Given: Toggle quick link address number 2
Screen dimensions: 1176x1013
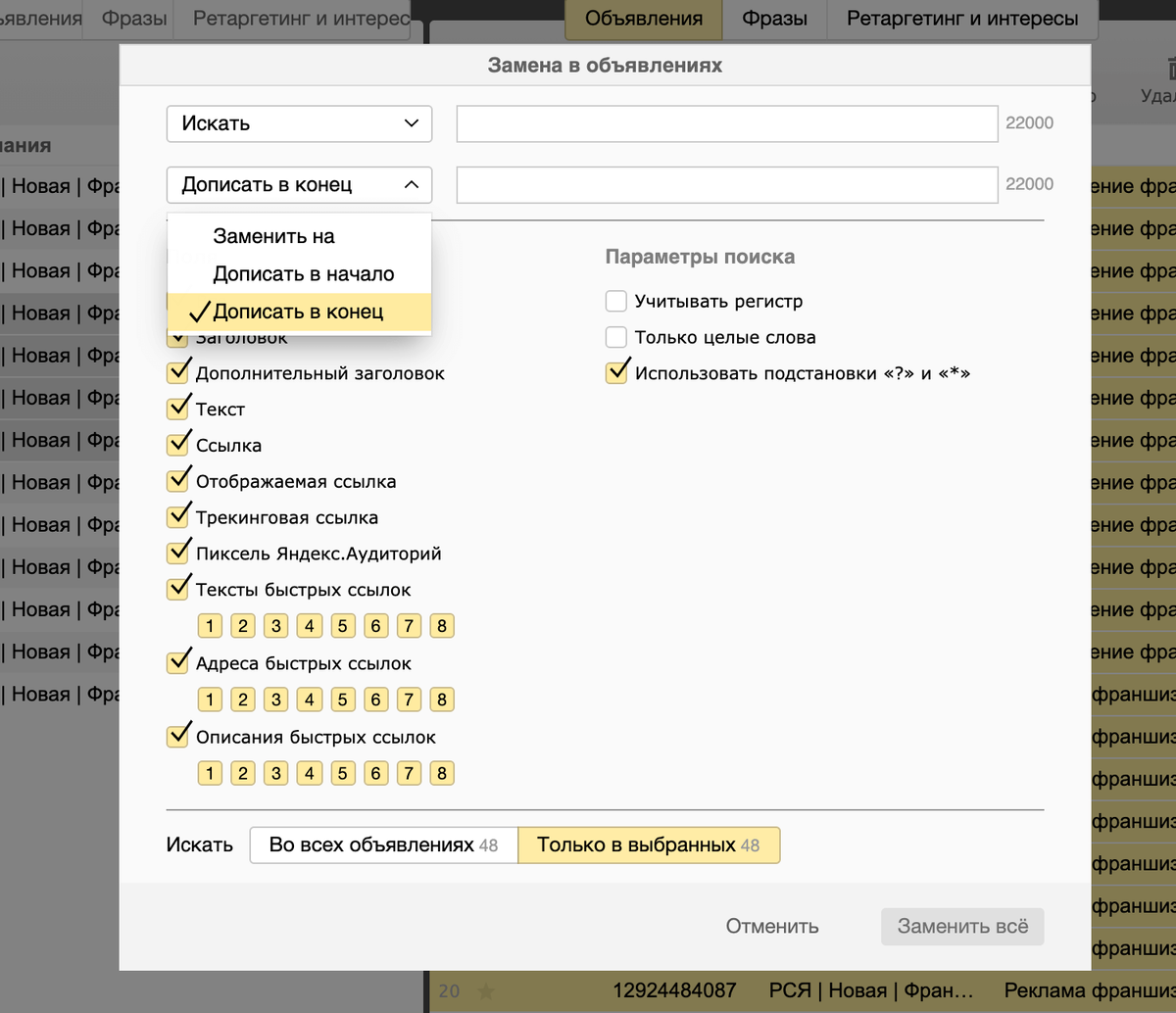Looking at the screenshot, I should pos(243,699).
